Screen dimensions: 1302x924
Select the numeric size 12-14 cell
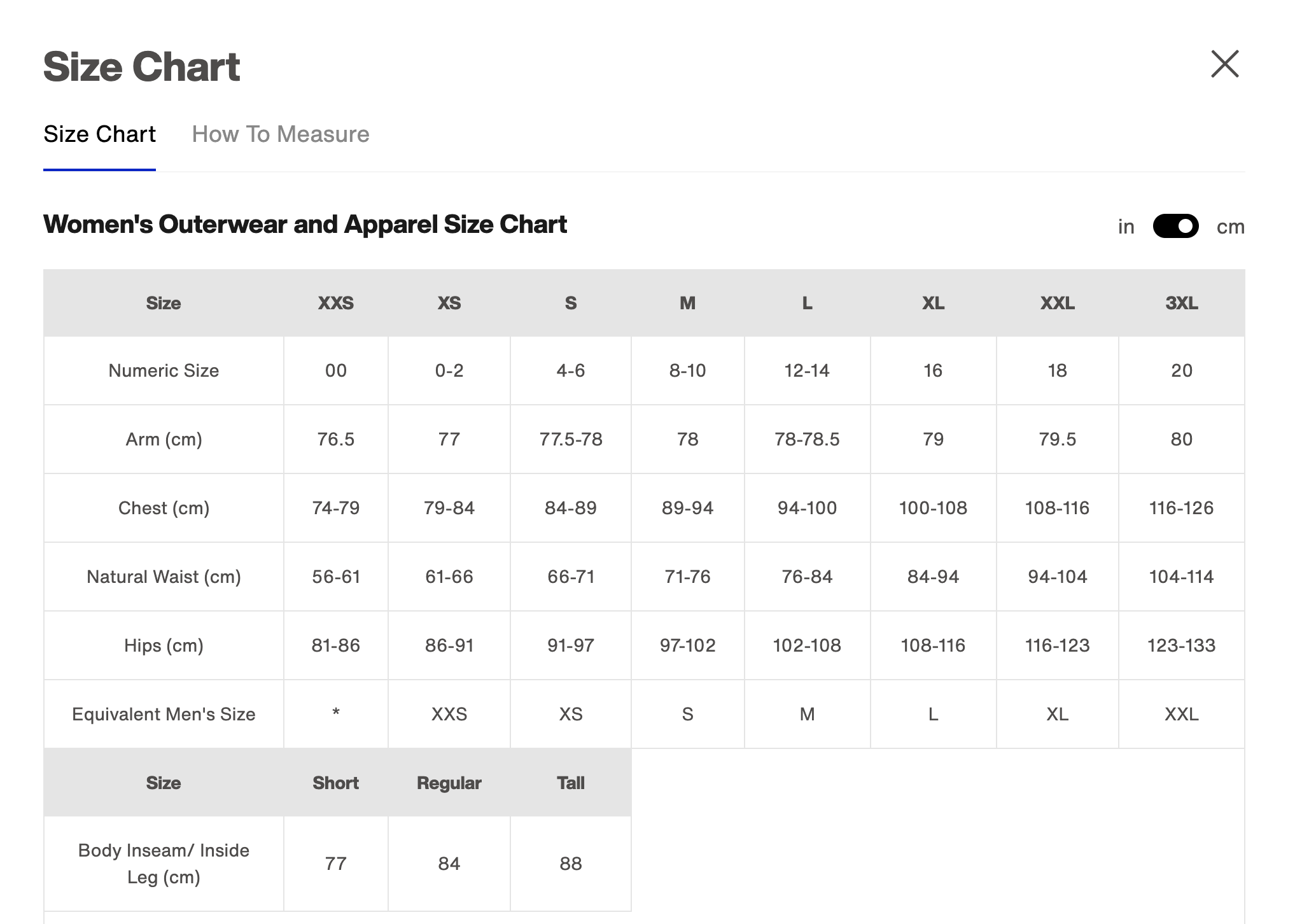point(806,370)
